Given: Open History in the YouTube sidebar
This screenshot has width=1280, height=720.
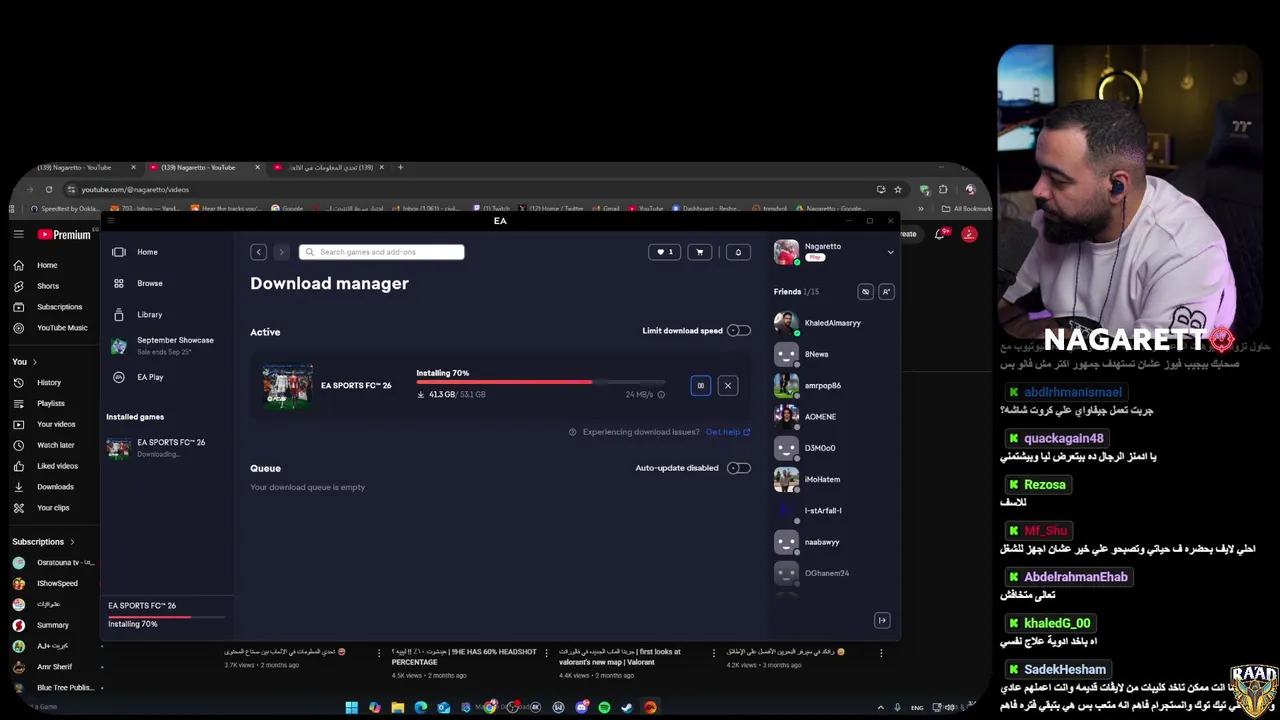Looking at the screenshot, I should 49,382.
